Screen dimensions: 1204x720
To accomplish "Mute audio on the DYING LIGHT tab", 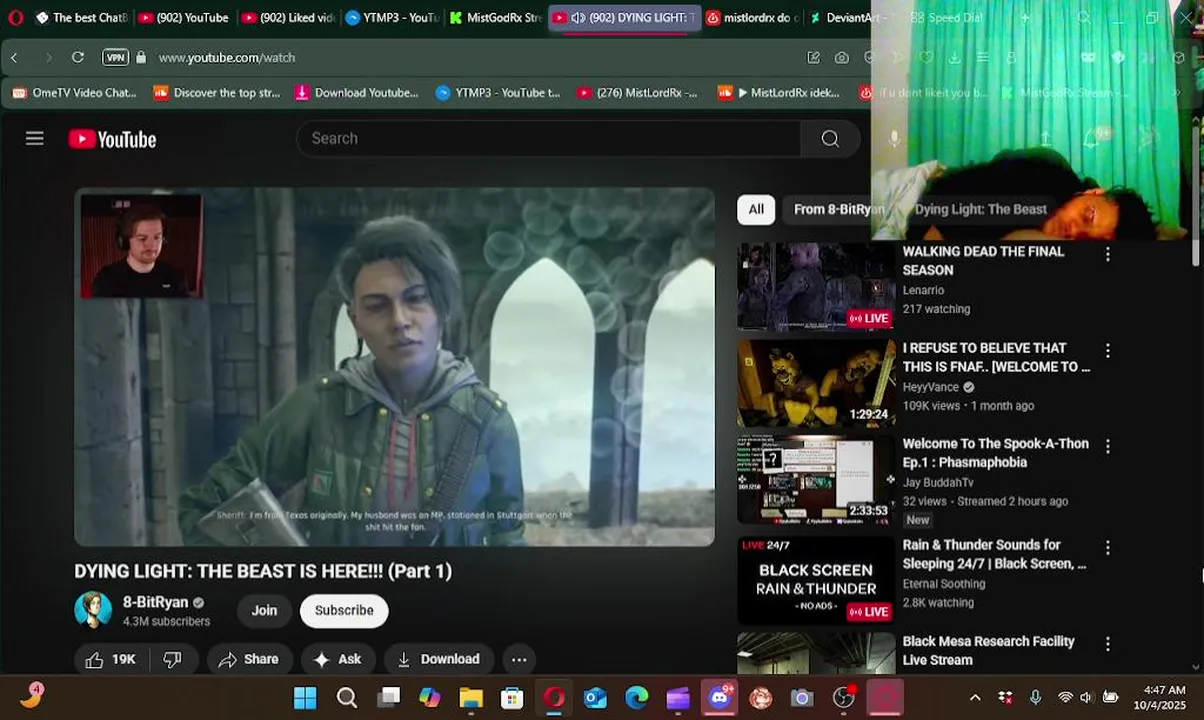I will [577, 18].
